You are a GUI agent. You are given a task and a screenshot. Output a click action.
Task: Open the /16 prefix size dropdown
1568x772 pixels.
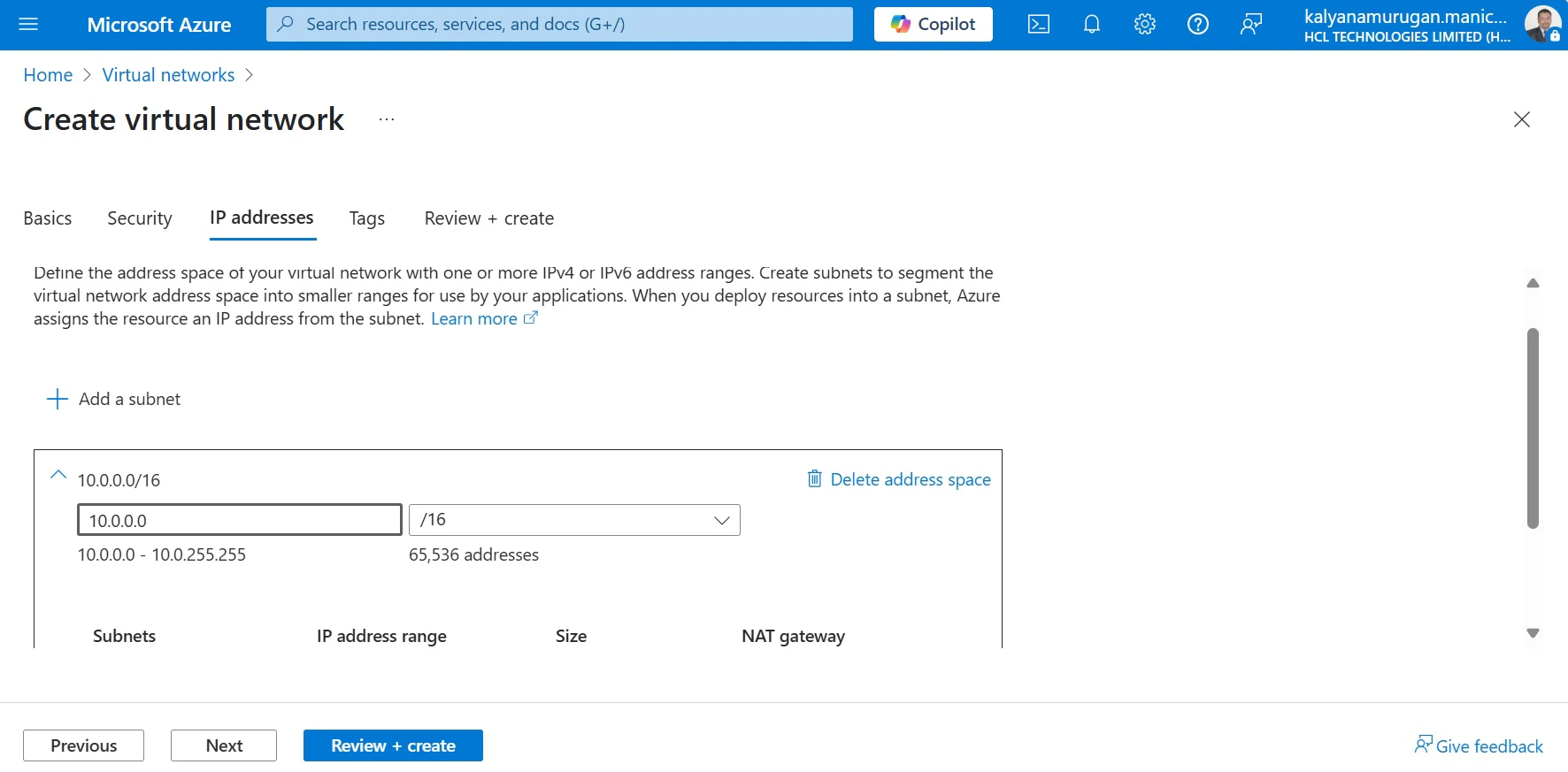[574, 520]
